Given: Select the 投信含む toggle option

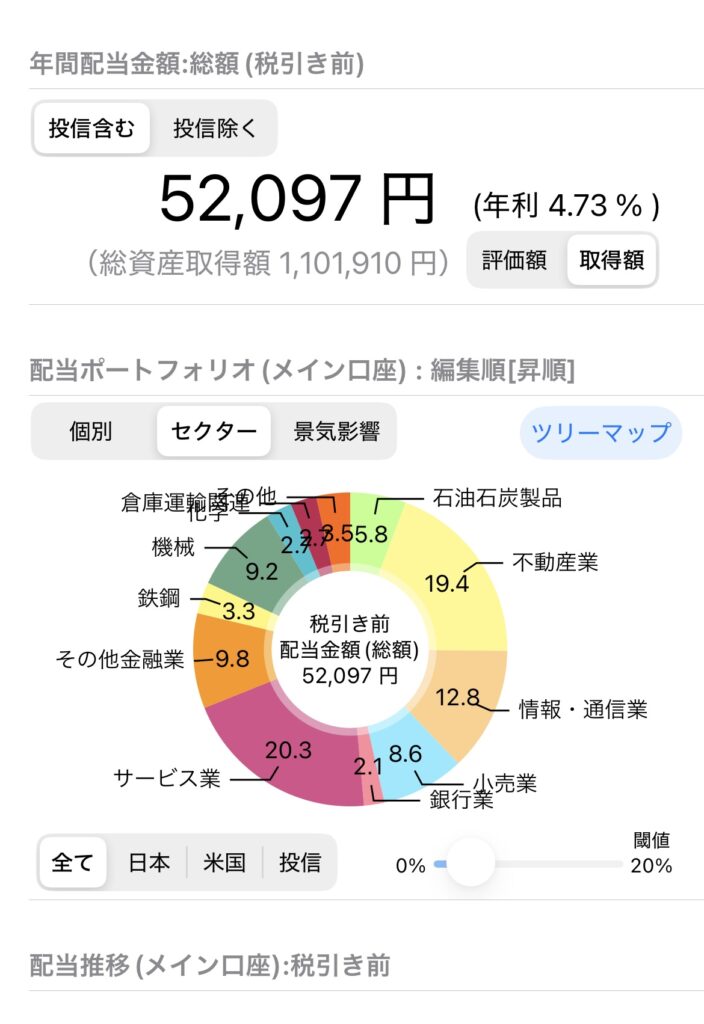Looking at the screenshot, I should [x=91, y=129].
